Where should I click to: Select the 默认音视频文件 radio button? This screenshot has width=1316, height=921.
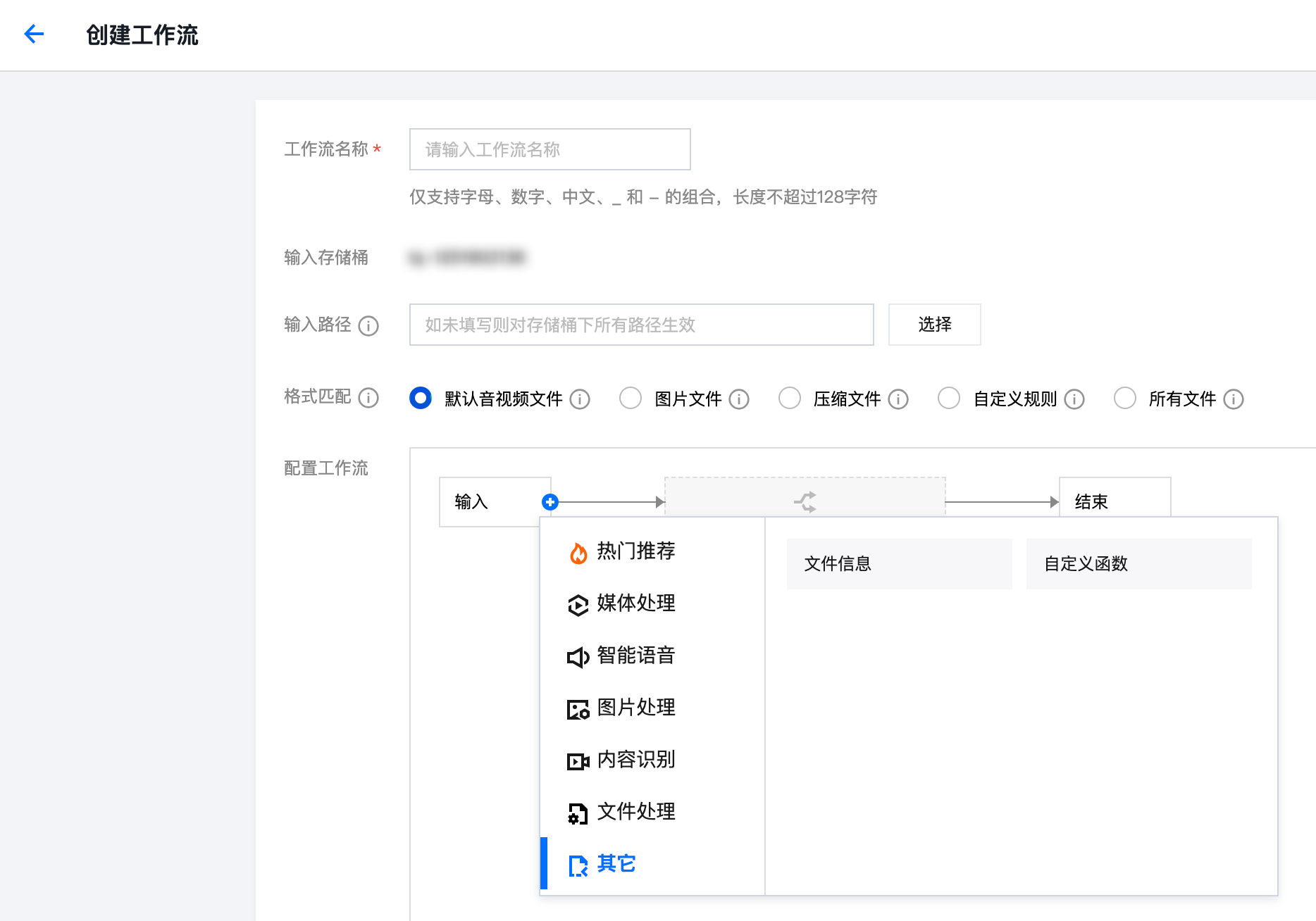coord(421,398)
